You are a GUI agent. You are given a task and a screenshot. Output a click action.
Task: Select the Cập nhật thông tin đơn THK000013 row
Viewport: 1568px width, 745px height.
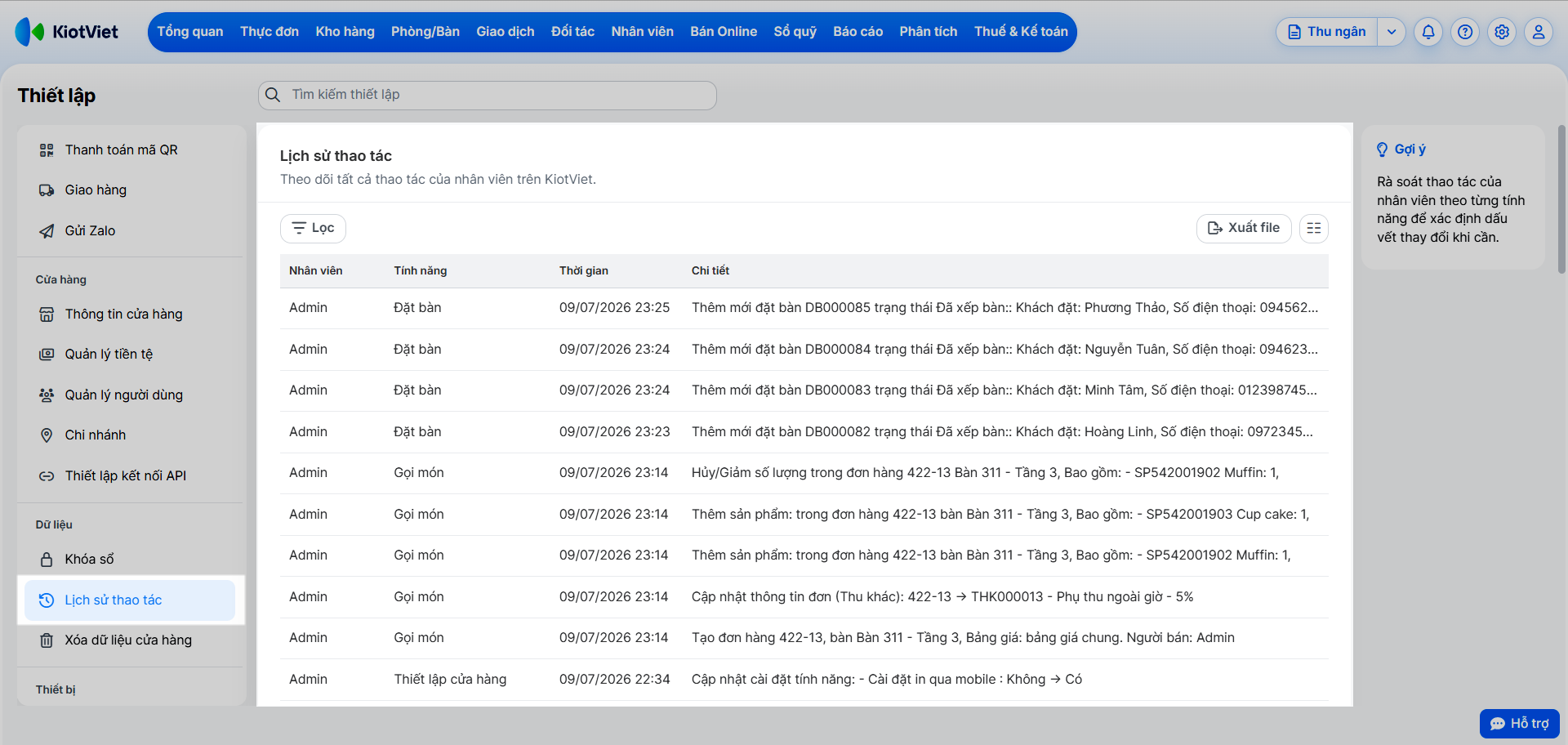click(804, 597)
